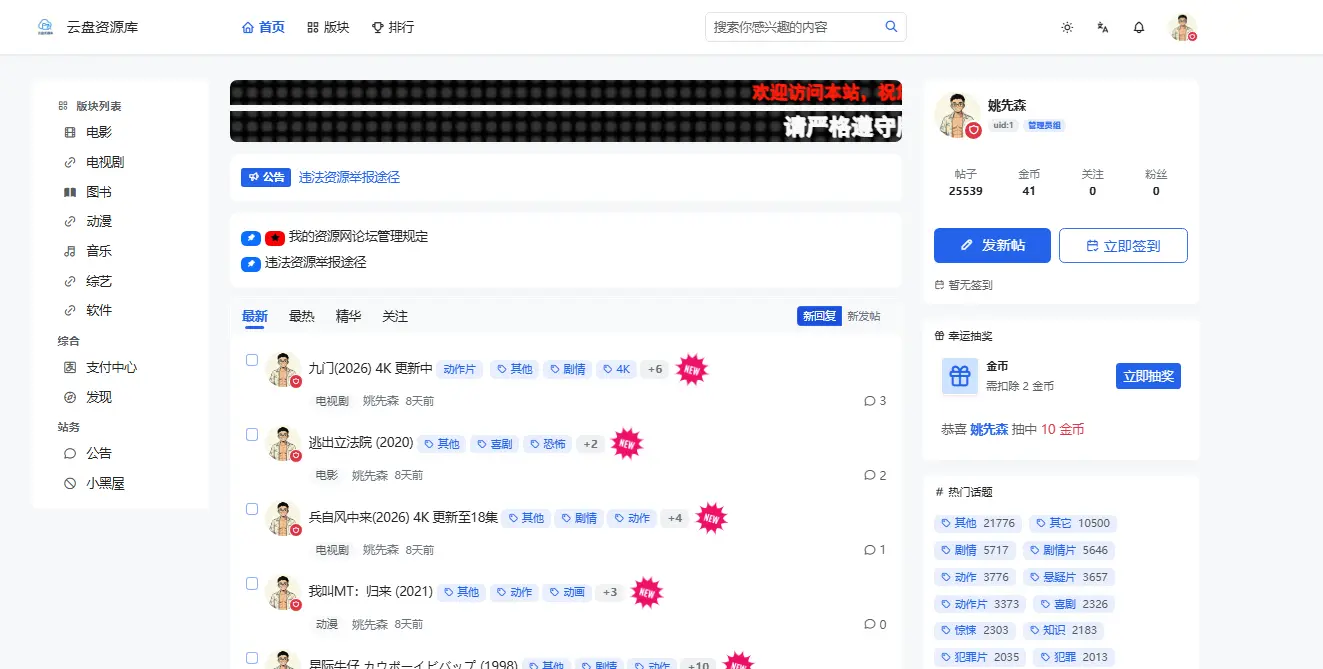The image size is (1323, 669).
Task: Expand +4 more tags on 兵自风中来 post
Action: pyautogui.click(x=674, y=518)
